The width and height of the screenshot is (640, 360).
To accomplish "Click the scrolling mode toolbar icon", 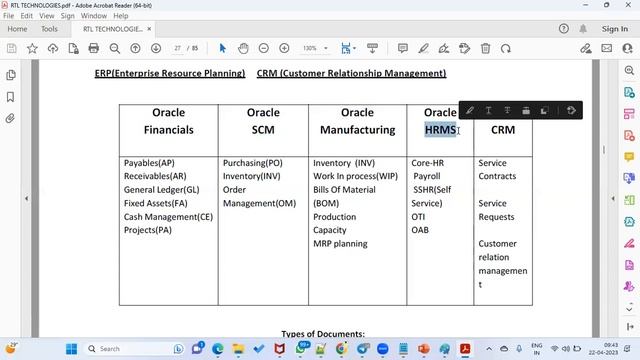I will click(372, 49).
